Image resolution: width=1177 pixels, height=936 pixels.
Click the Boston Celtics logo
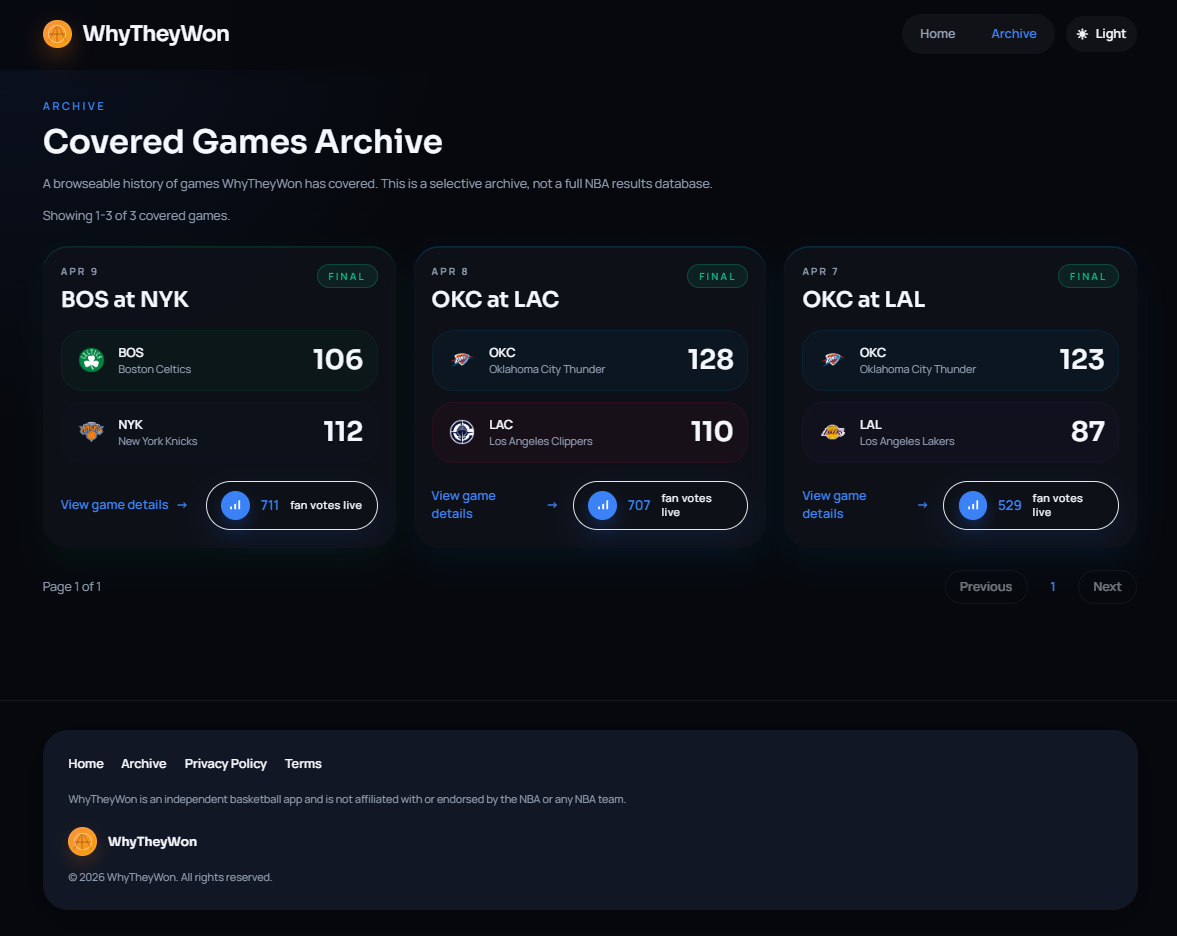[x=92, y=360]
